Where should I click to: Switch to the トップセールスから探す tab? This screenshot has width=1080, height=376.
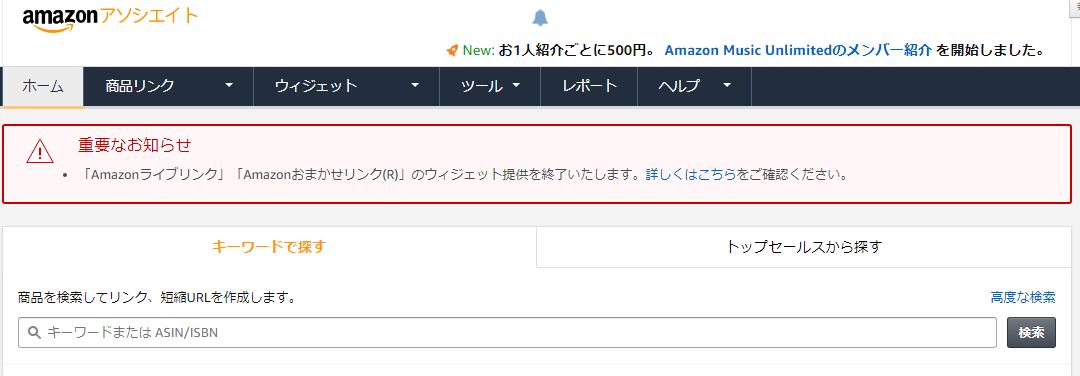tap(804, 247)
